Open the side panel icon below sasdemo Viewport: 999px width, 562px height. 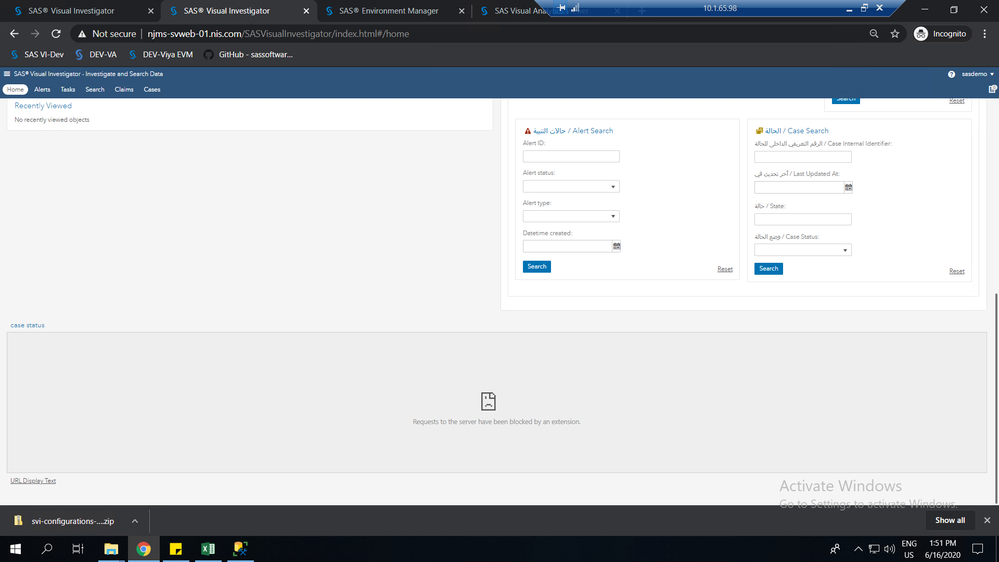[x=993, y=90]
